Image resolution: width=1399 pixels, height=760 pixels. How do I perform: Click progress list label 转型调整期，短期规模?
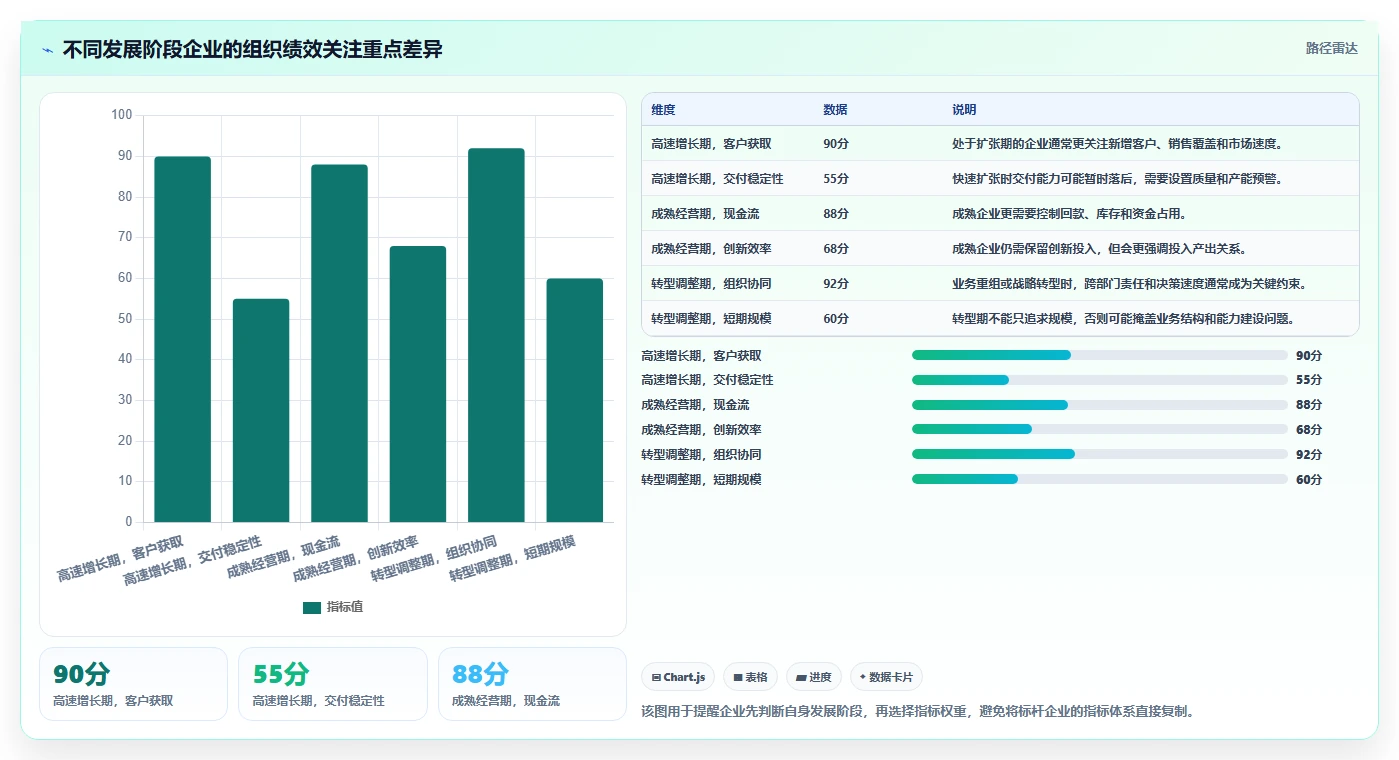tap(701, 479)
